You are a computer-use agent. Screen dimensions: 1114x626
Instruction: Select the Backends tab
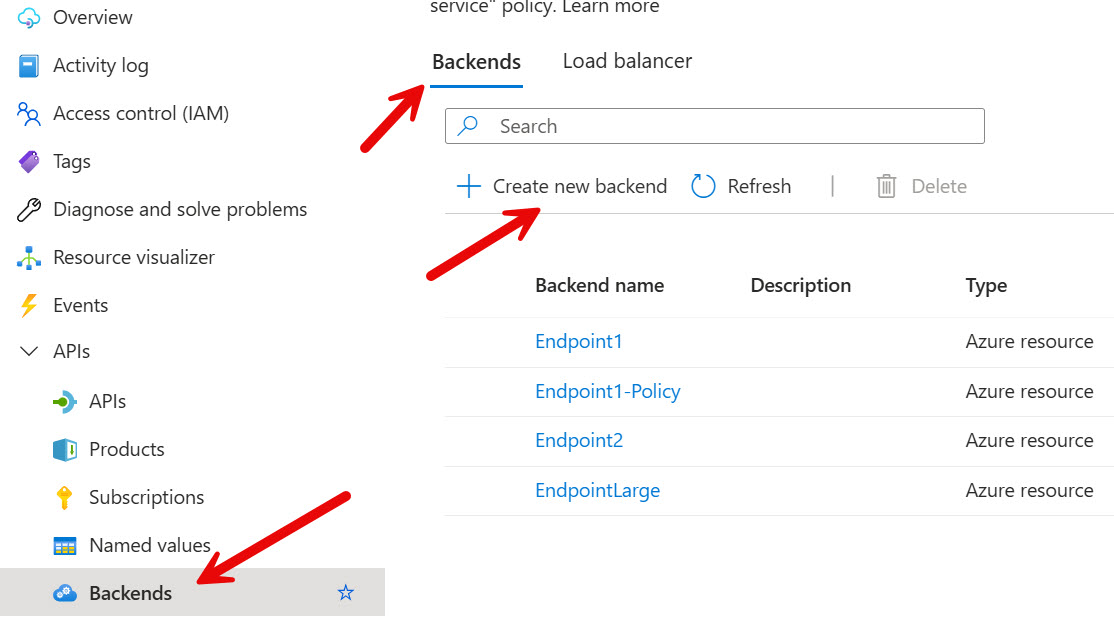pyautogui.click(x=476, y=62)
